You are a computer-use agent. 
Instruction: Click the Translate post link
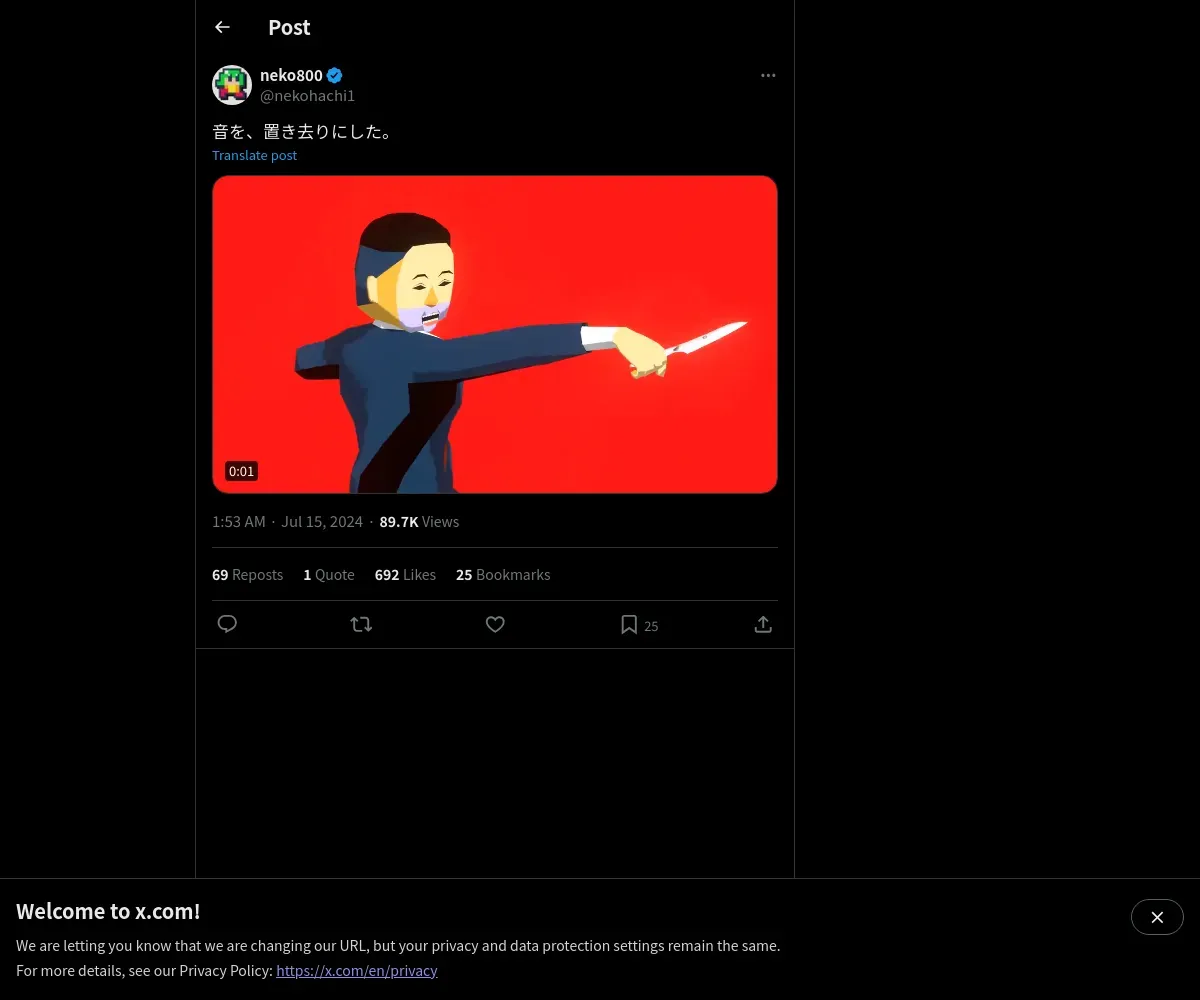(x=254, y=155)
